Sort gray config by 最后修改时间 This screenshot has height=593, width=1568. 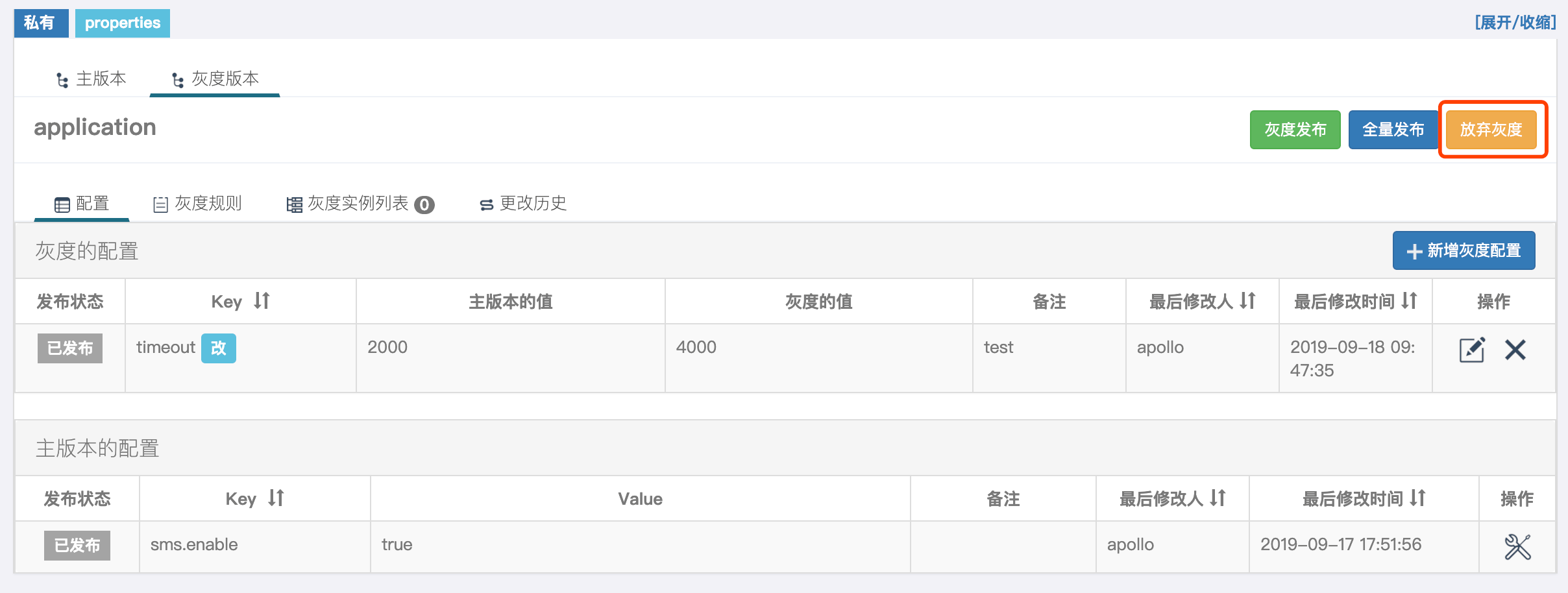pos(1409,300)
